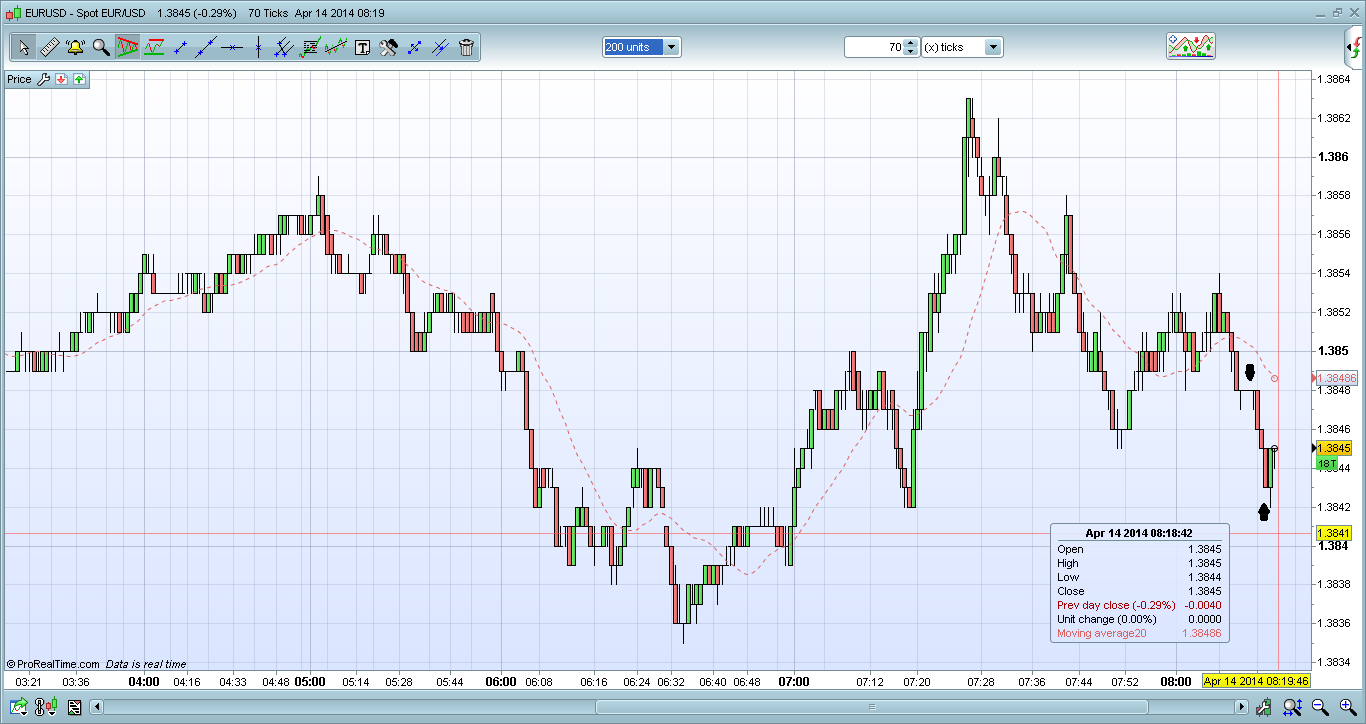Click the yellow 1.3841 price level label
Image resolution: width=1366 pixels, height=724 pixels.
(1335, 533)
